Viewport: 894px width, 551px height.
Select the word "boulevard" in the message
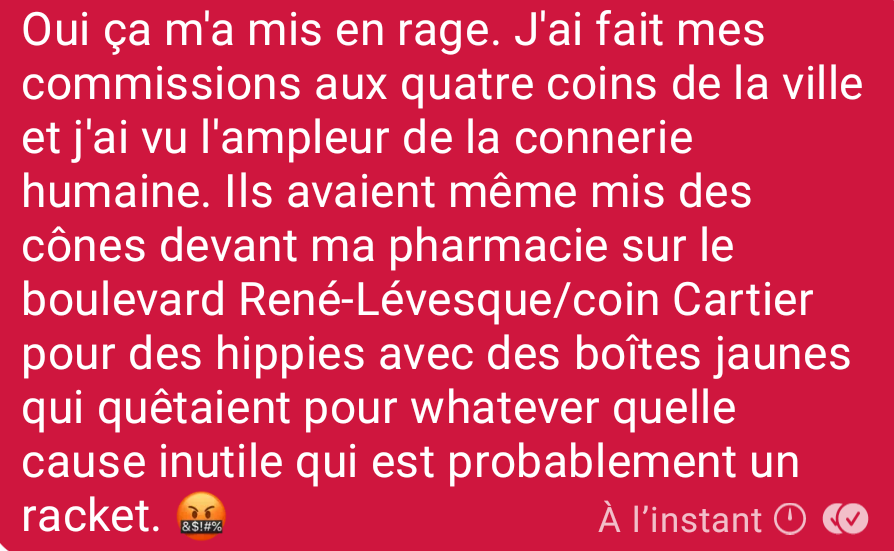(x=123, y=300)
